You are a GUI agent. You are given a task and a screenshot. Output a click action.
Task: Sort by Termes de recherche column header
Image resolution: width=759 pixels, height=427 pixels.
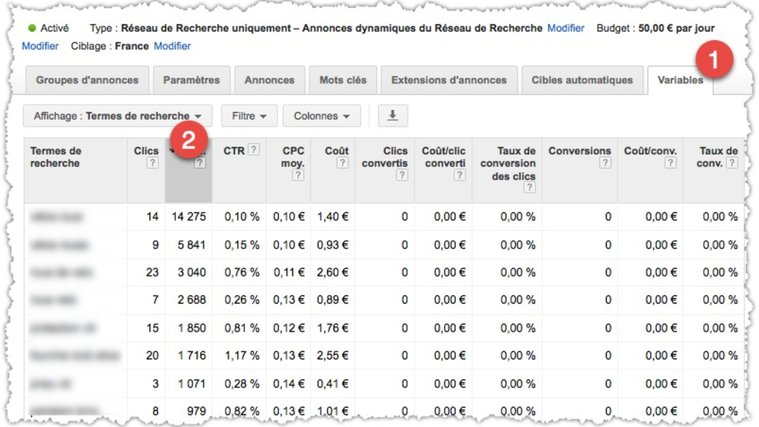[56, 157]
